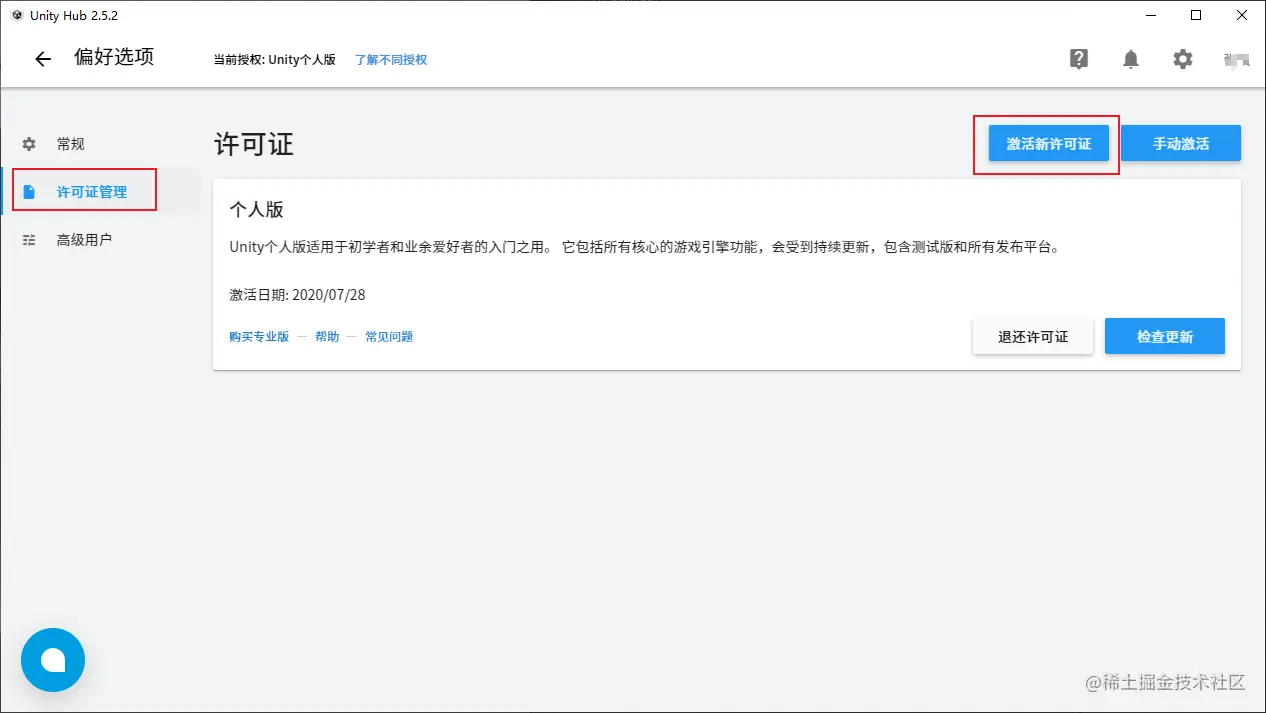Click the 退还许可证 button
1266x713 pixels.
point(1033,337)
